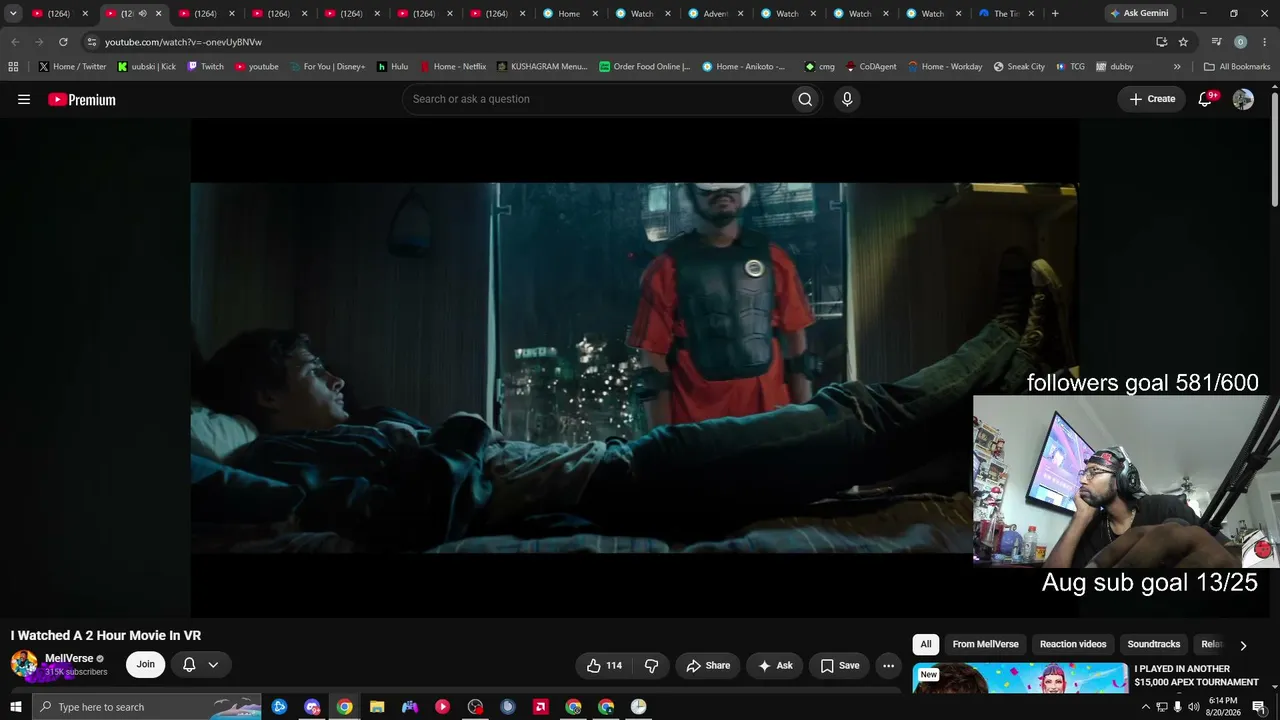Open Chrome apps grid in bookmarks bar
The width and height of the screenshot is (1280, 720).
click(13, 67)
